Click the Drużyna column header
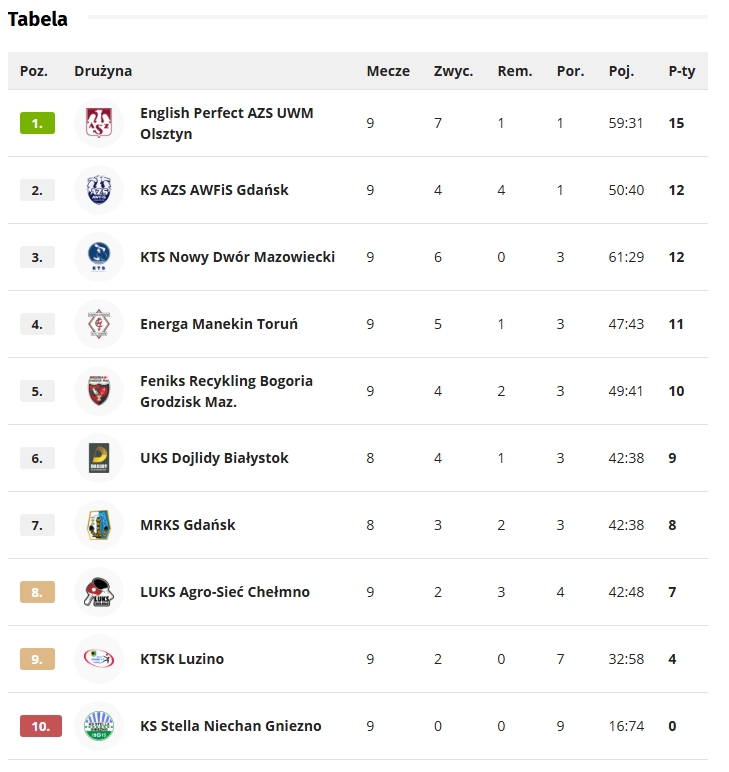 (103, 71)
